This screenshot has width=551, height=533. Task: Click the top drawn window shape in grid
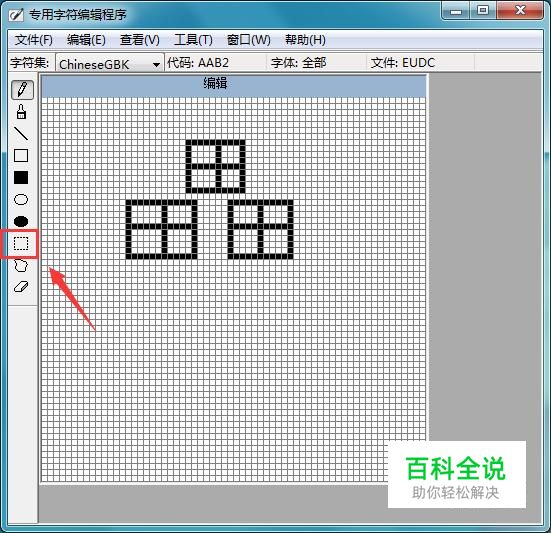(x=215, y=166)
